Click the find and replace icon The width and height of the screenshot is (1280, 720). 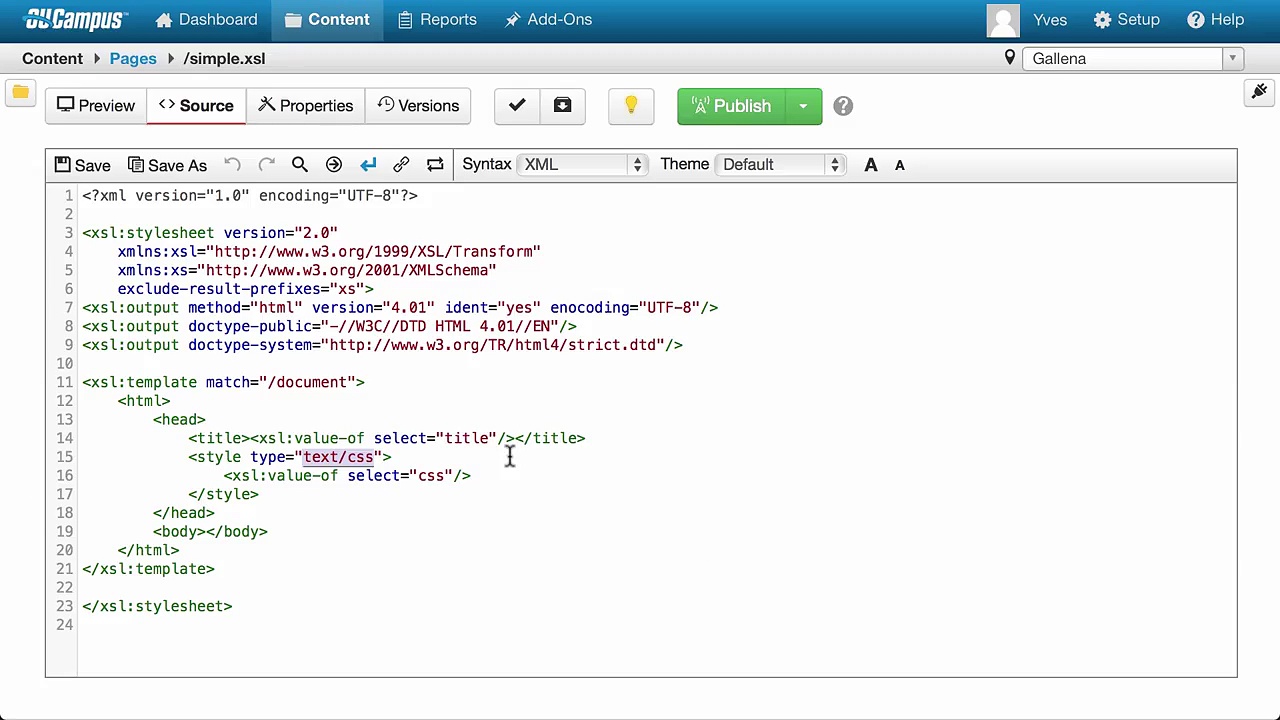pos(435,165)
